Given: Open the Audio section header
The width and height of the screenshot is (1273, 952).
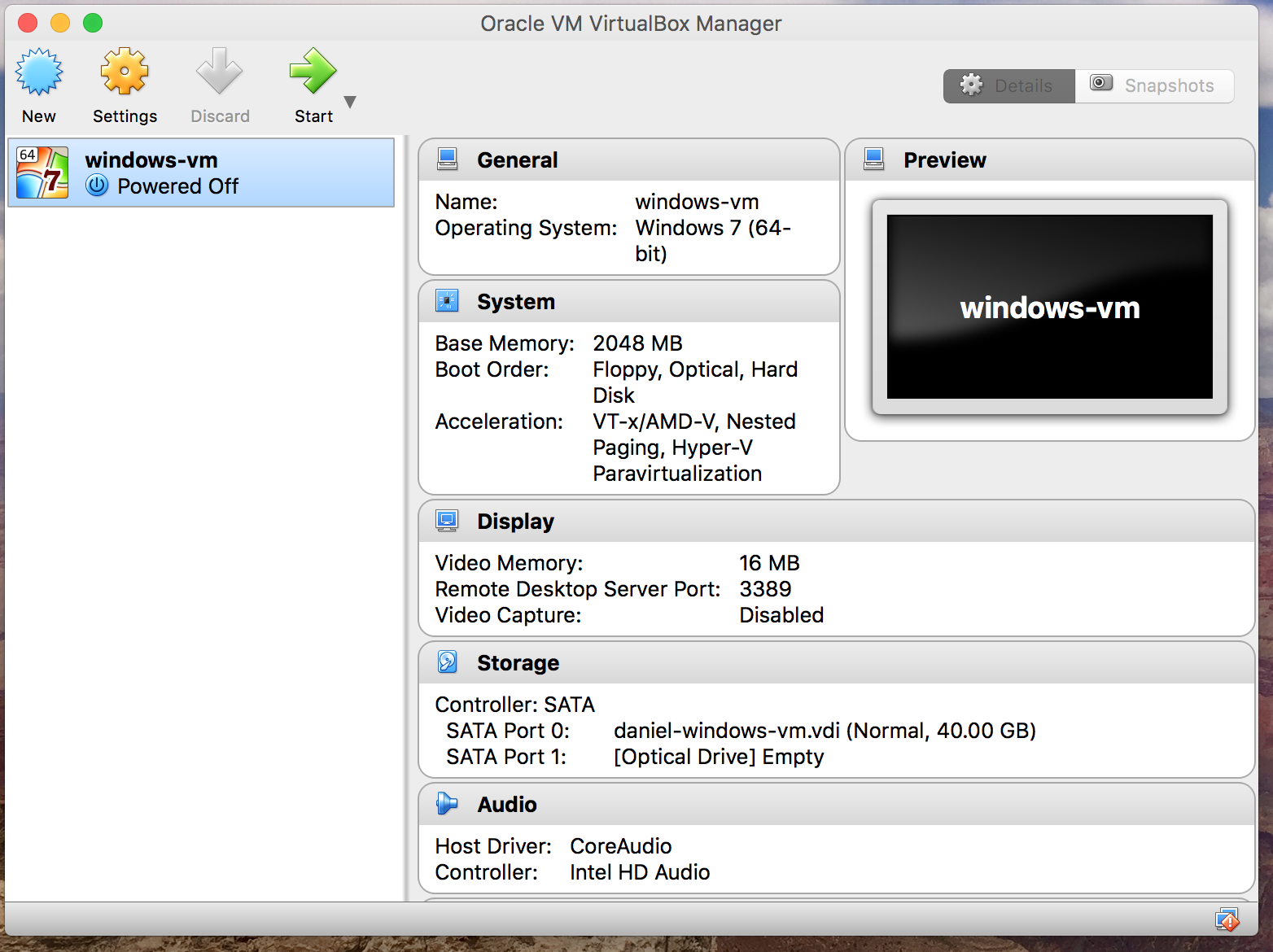Looking at the screenshot, I should [836, 804].
